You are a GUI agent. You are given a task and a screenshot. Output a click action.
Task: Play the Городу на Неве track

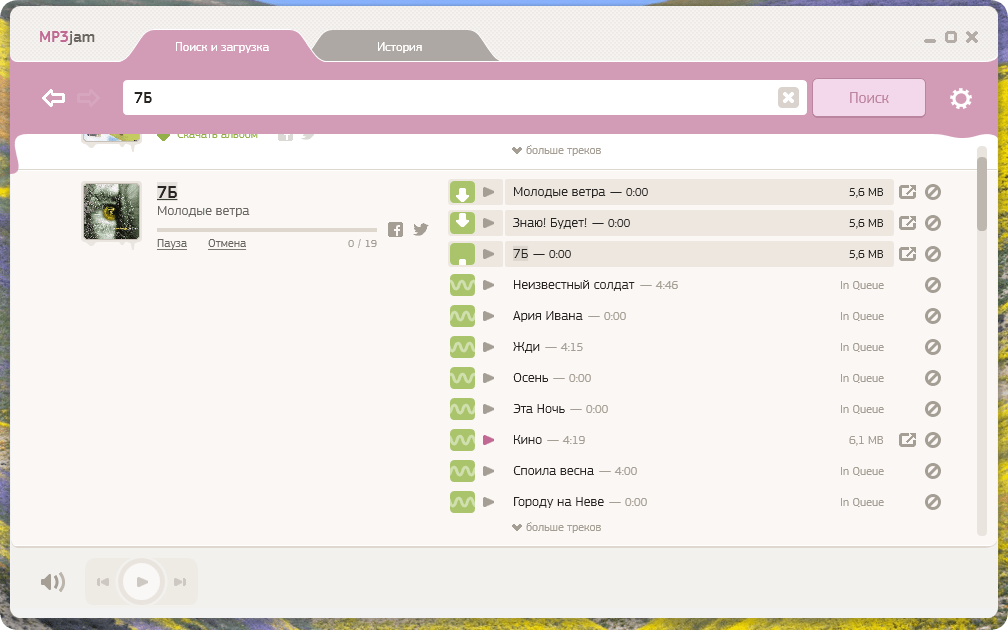coord(489,502)
